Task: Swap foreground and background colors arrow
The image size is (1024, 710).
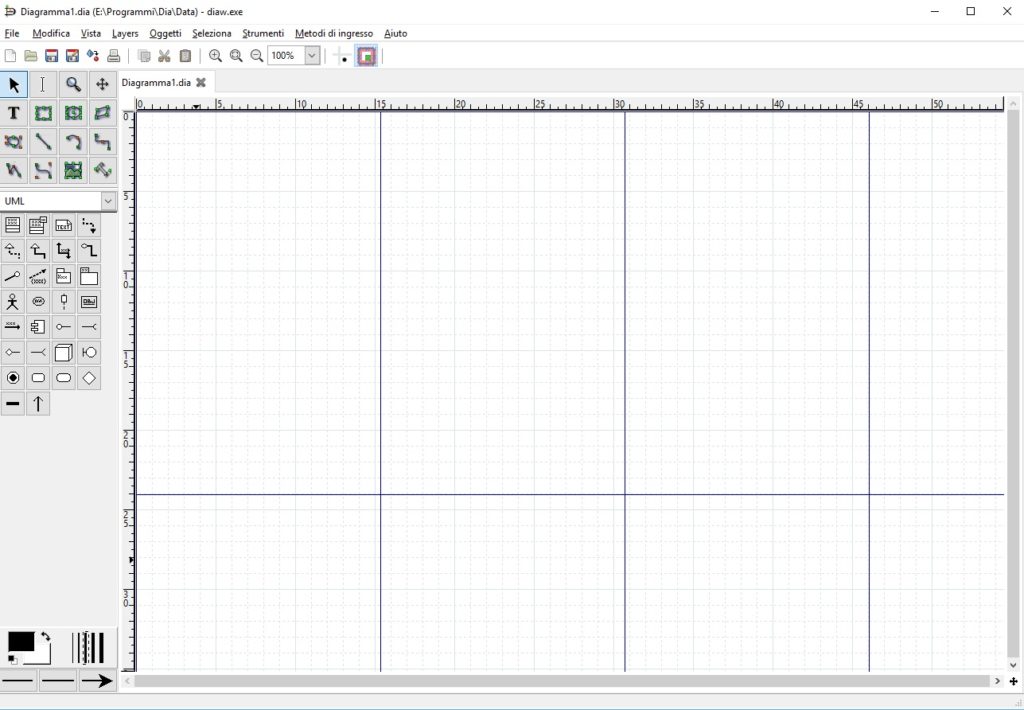Action: coord(45,636)
